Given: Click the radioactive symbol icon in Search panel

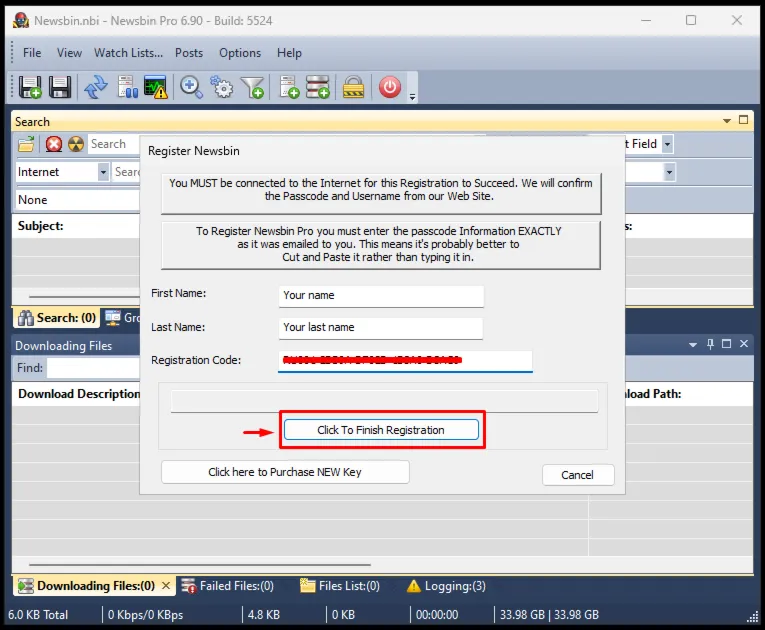Looking at the screenshot, I should (x=76, y=144).
